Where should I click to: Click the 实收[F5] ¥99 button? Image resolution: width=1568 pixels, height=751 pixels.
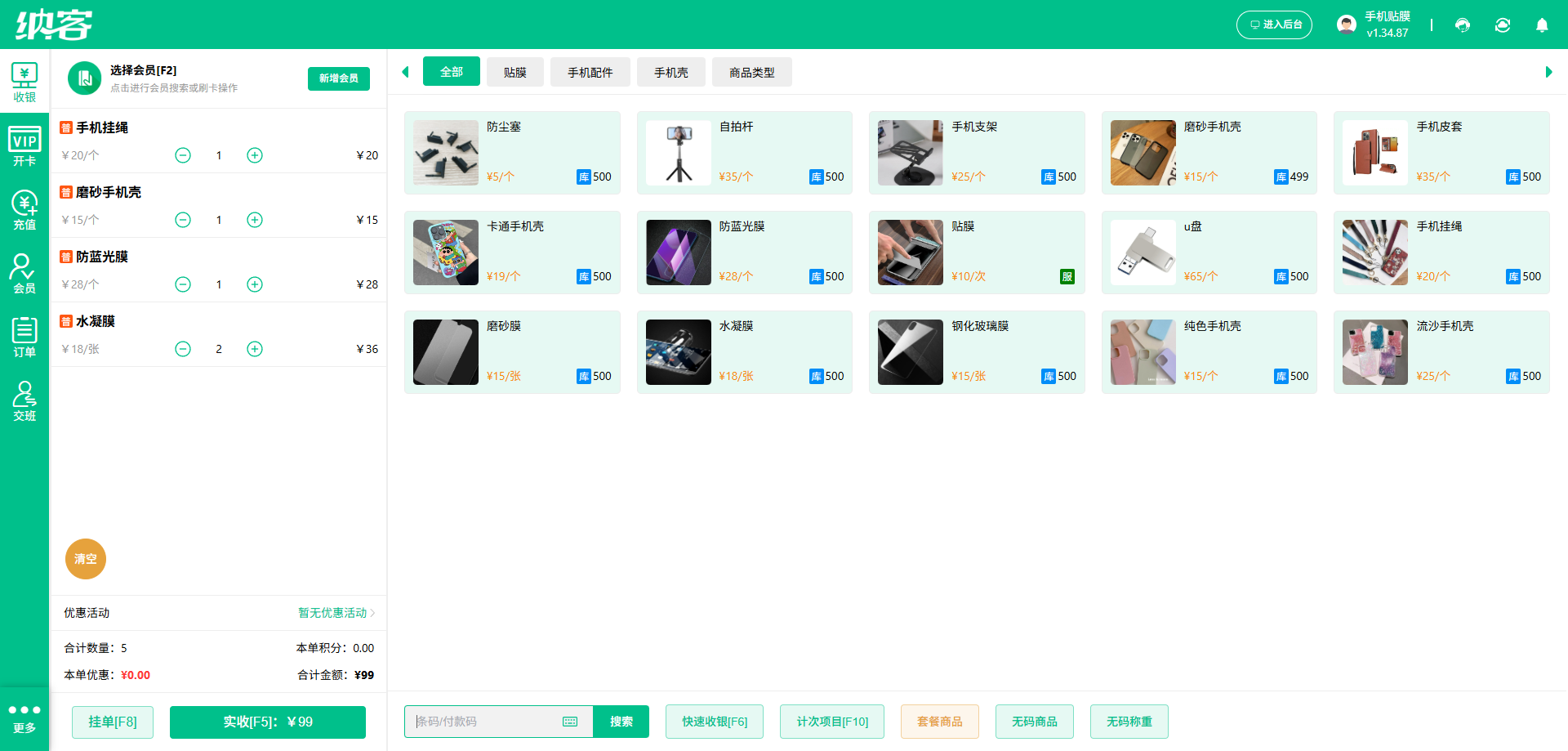pos(268,722)
